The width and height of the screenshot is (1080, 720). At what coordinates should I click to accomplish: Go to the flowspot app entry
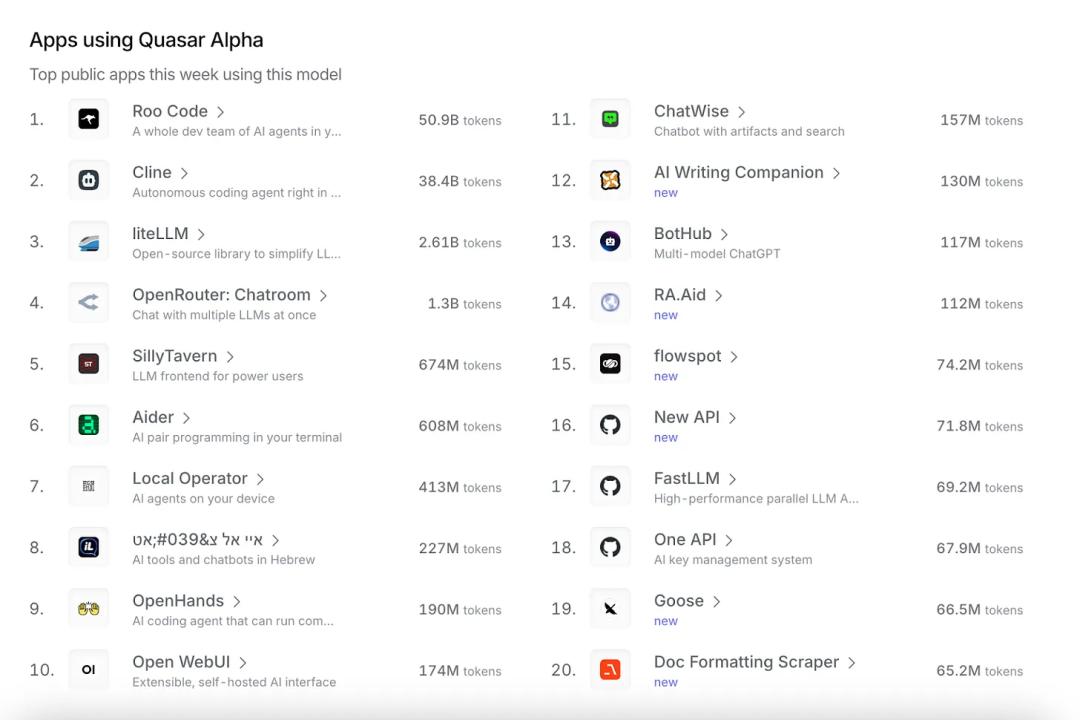point(688,357)
